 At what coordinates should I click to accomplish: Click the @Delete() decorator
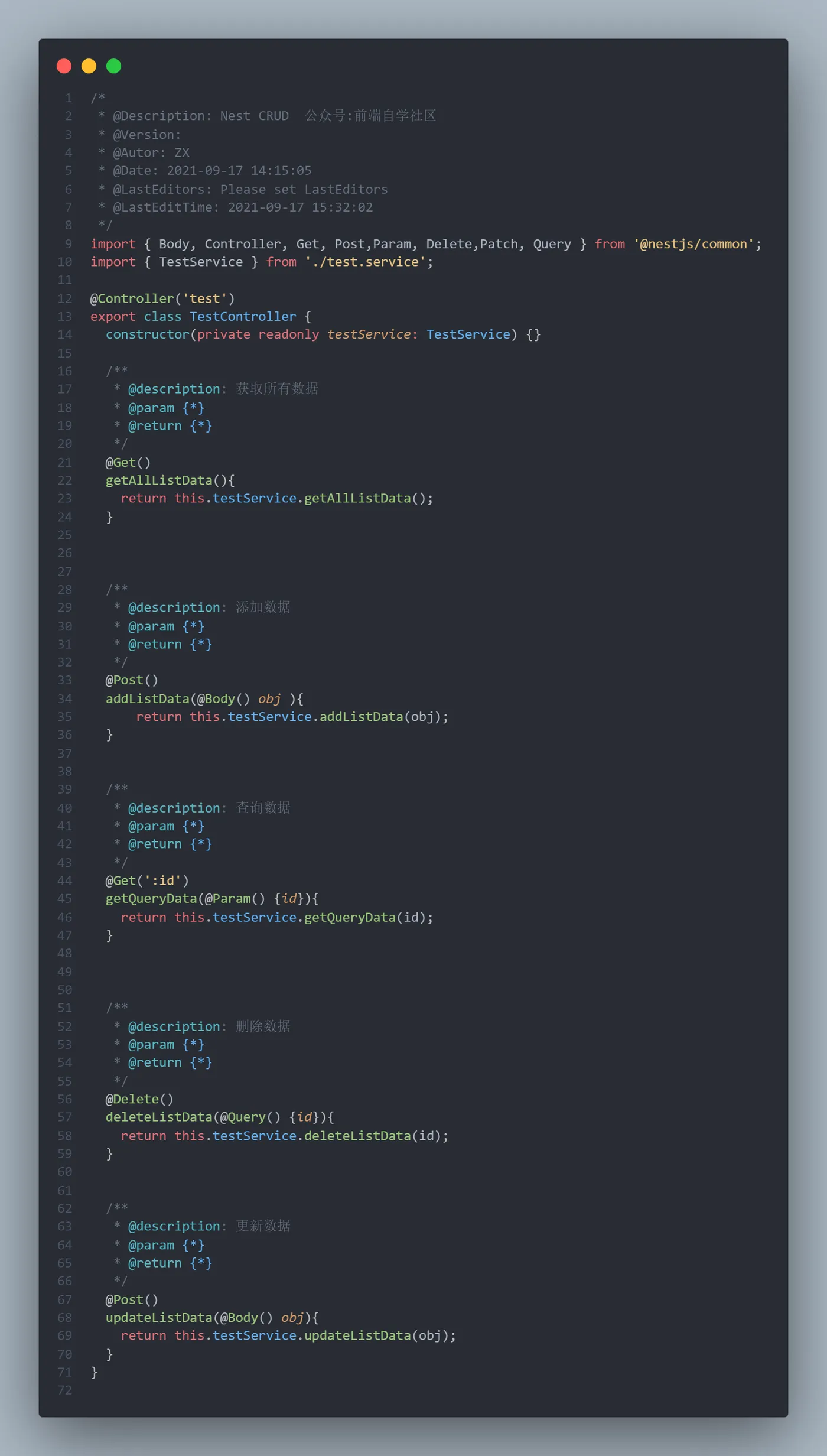coord(139,1099)
